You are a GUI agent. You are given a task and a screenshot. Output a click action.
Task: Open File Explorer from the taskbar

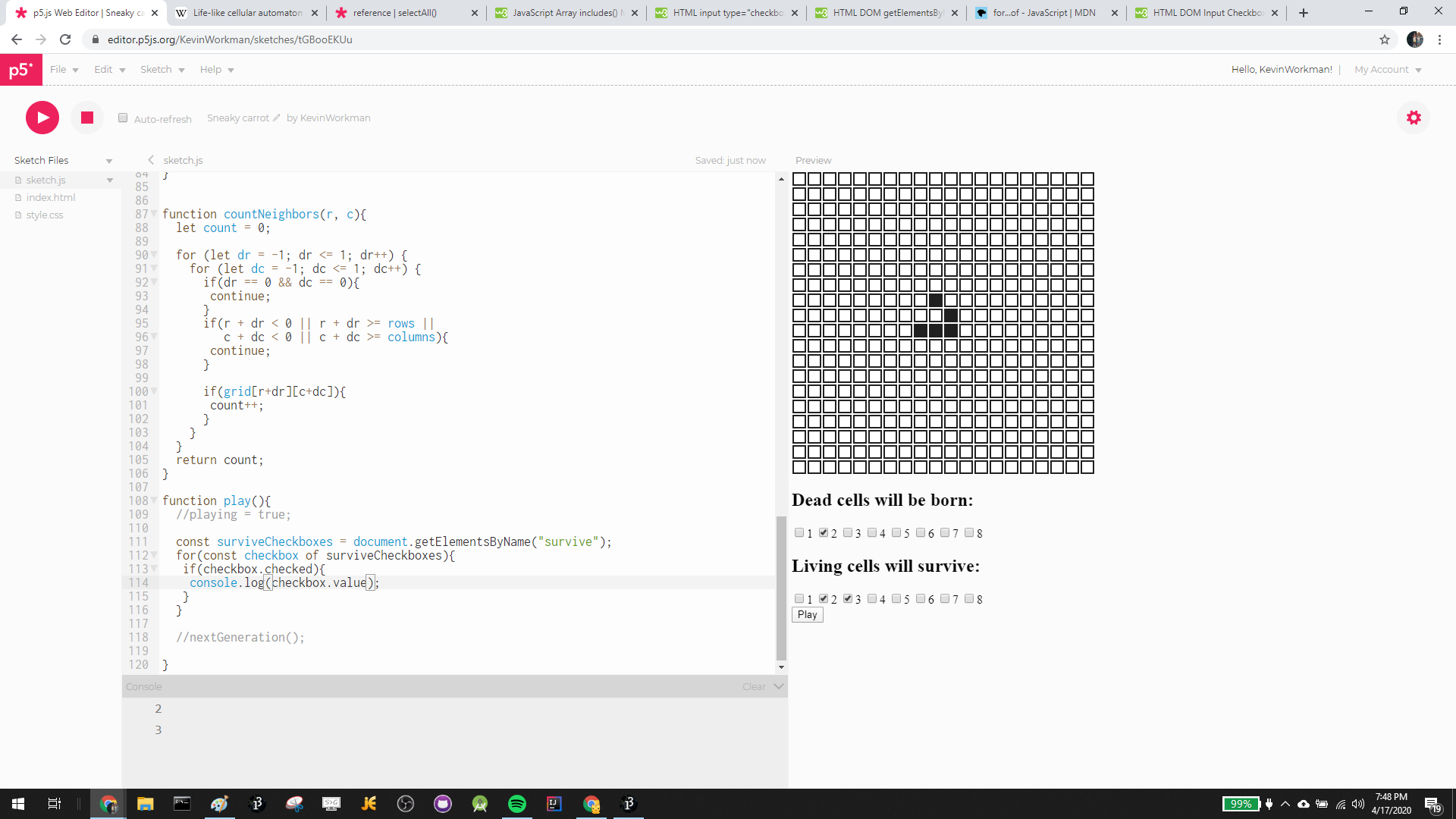pos(145,804)
